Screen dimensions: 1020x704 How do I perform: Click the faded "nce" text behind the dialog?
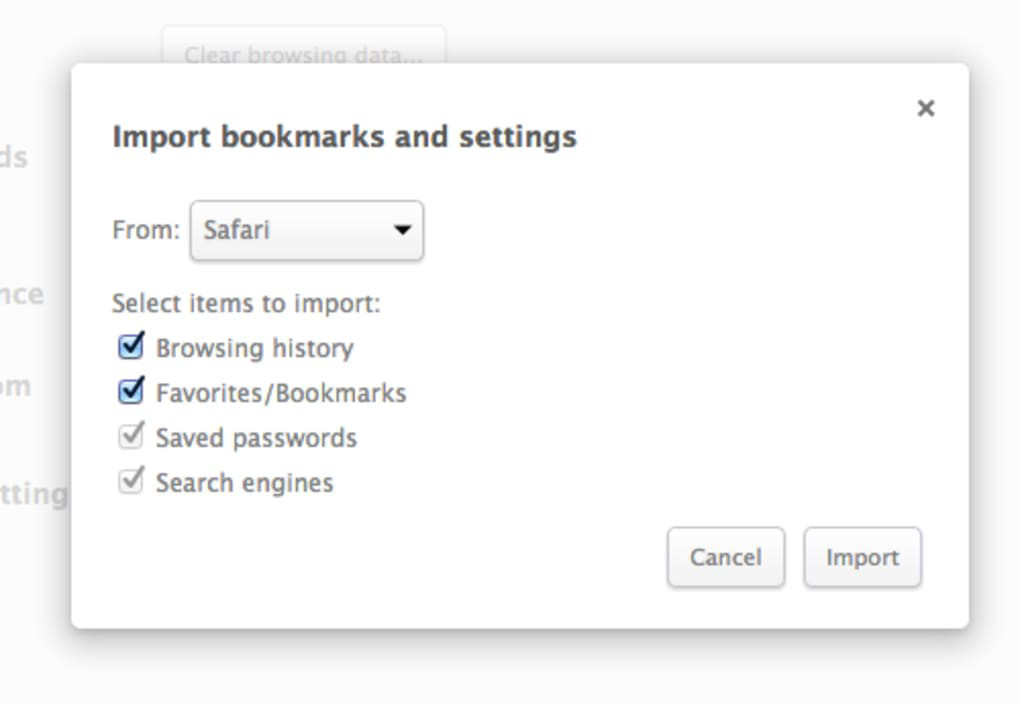(x=22, y=295)
